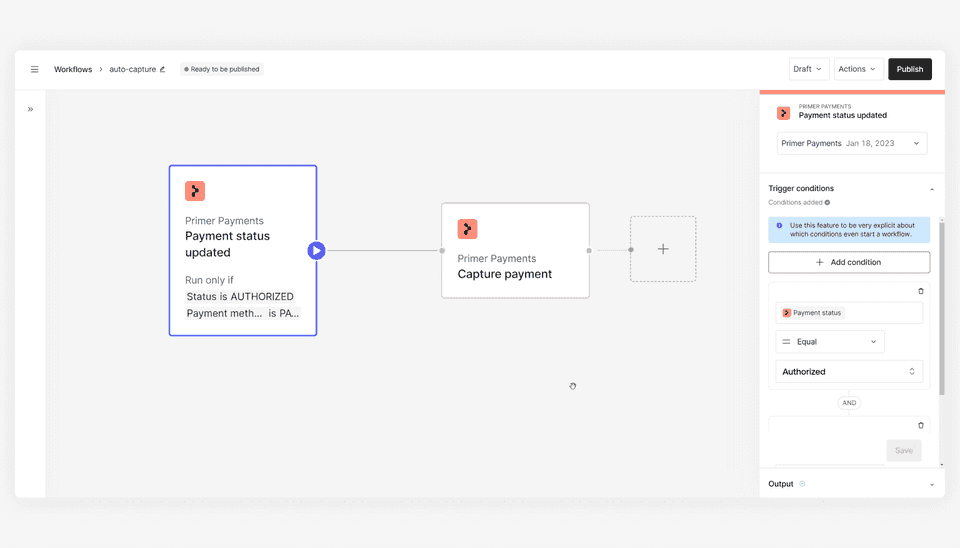Select the Payment status updated trigger card

(243, 250)
